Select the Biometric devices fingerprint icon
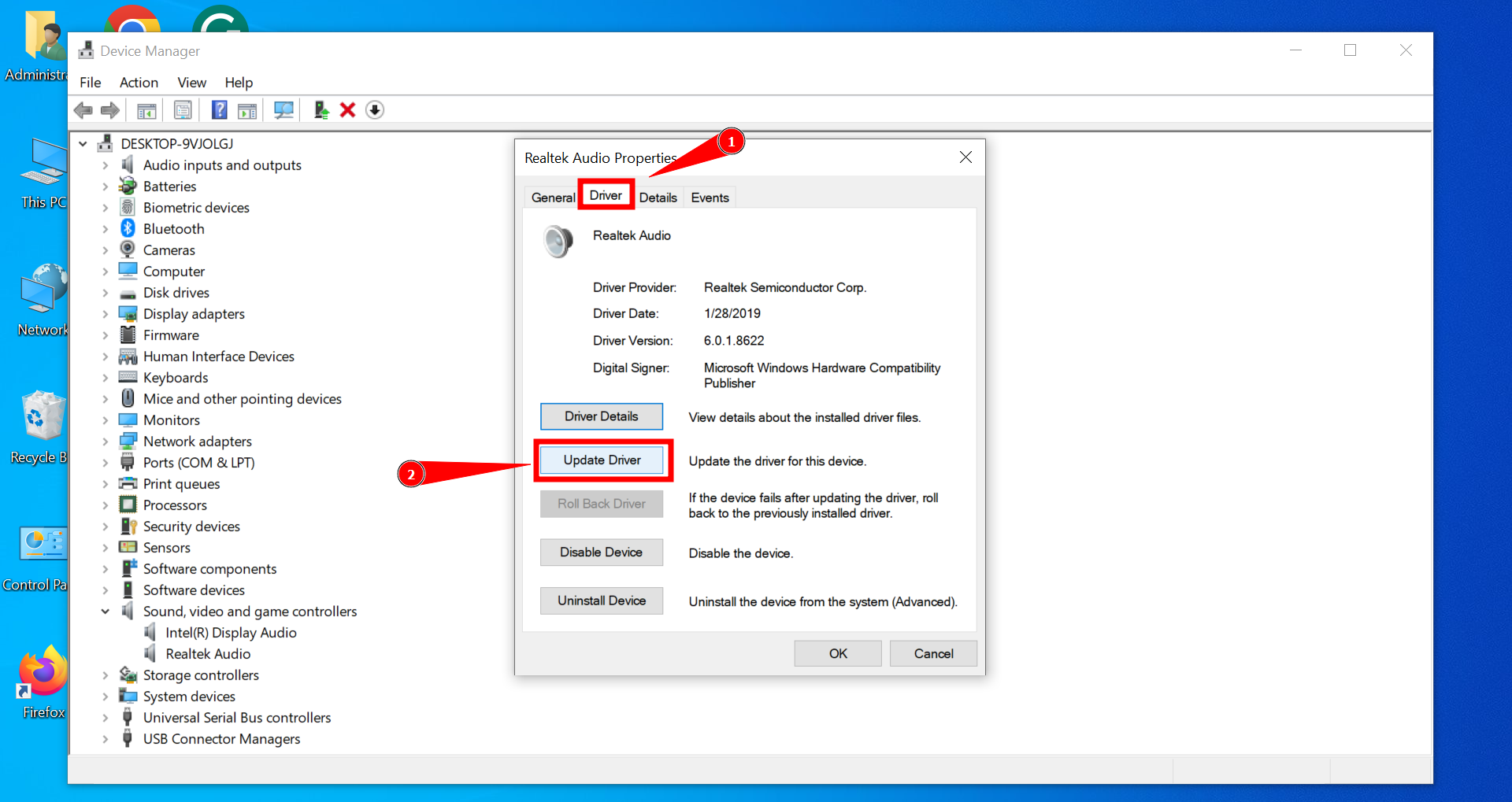This screenshot has width=1512, height=802. click(x=128, y=207)
